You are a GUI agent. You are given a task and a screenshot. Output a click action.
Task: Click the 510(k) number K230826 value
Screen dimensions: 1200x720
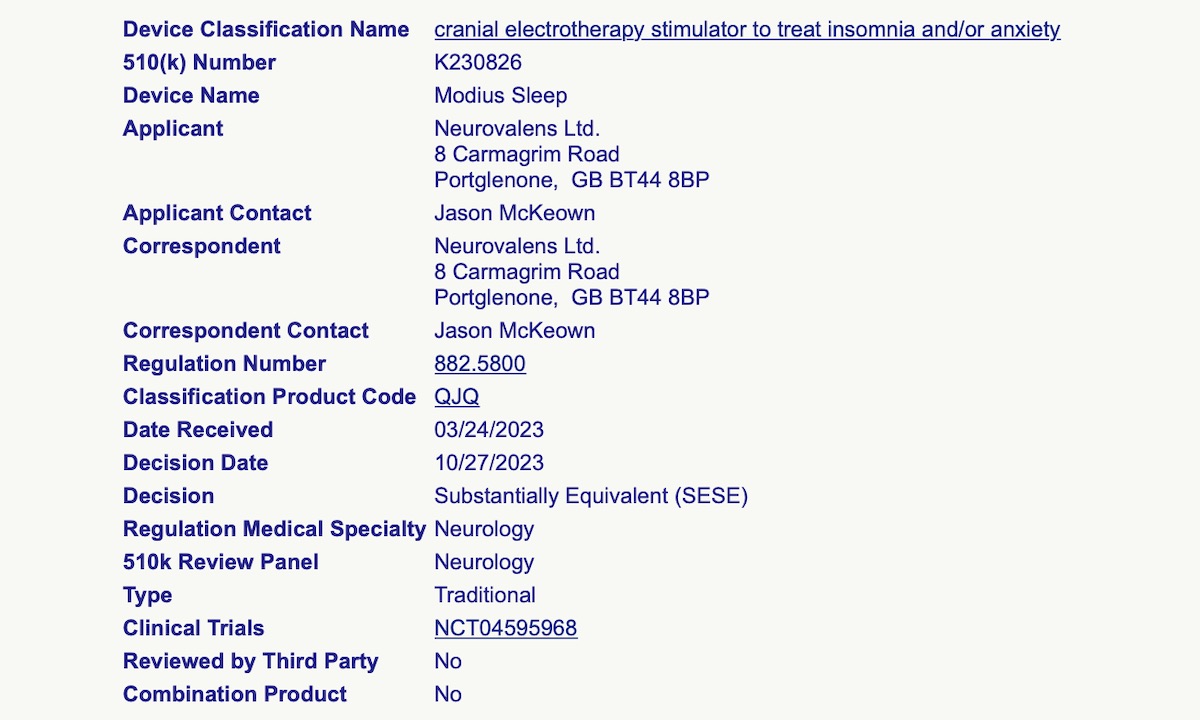tap(477, 63)
